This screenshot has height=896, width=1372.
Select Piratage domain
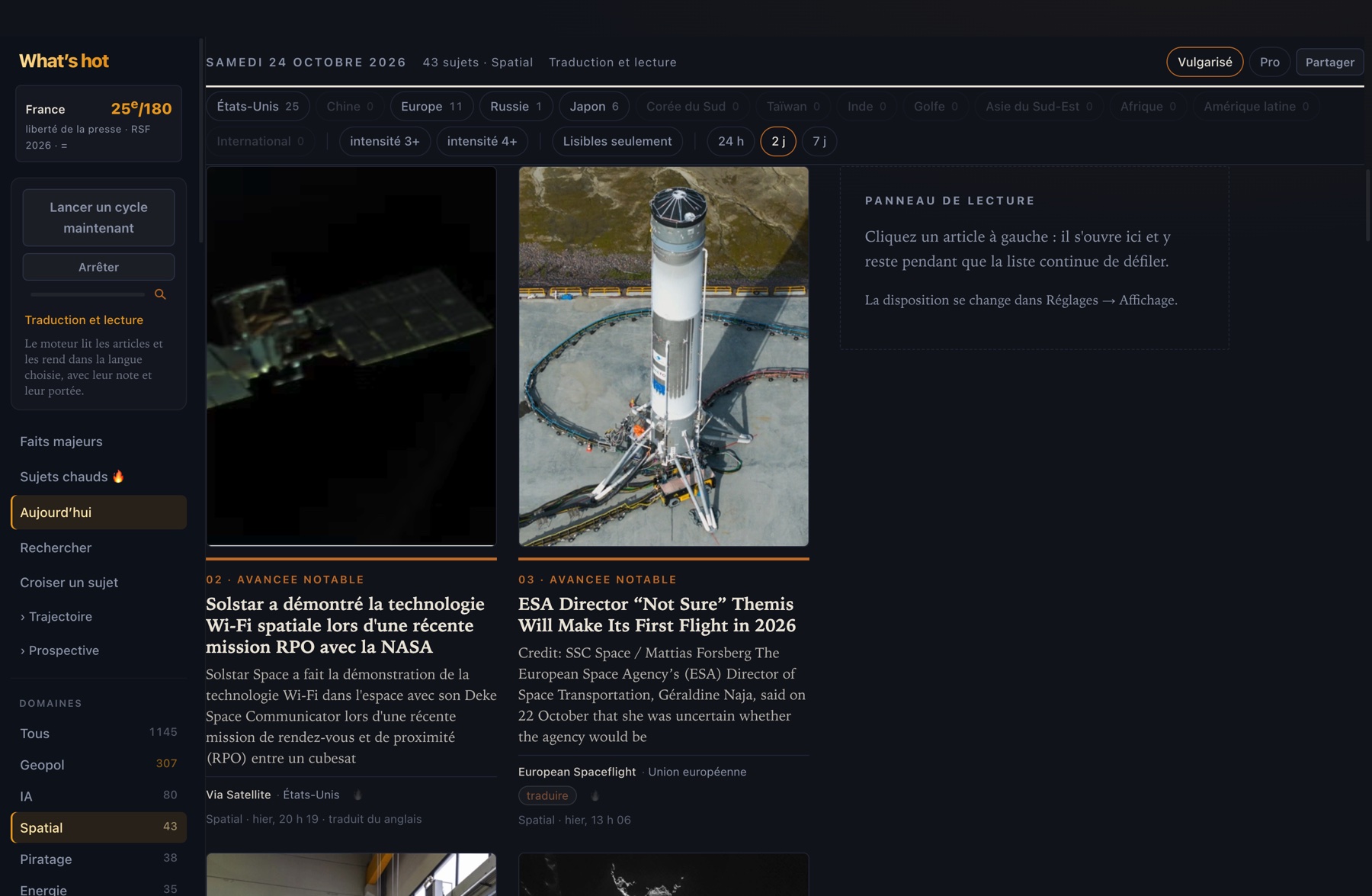[x=98, y=859]
